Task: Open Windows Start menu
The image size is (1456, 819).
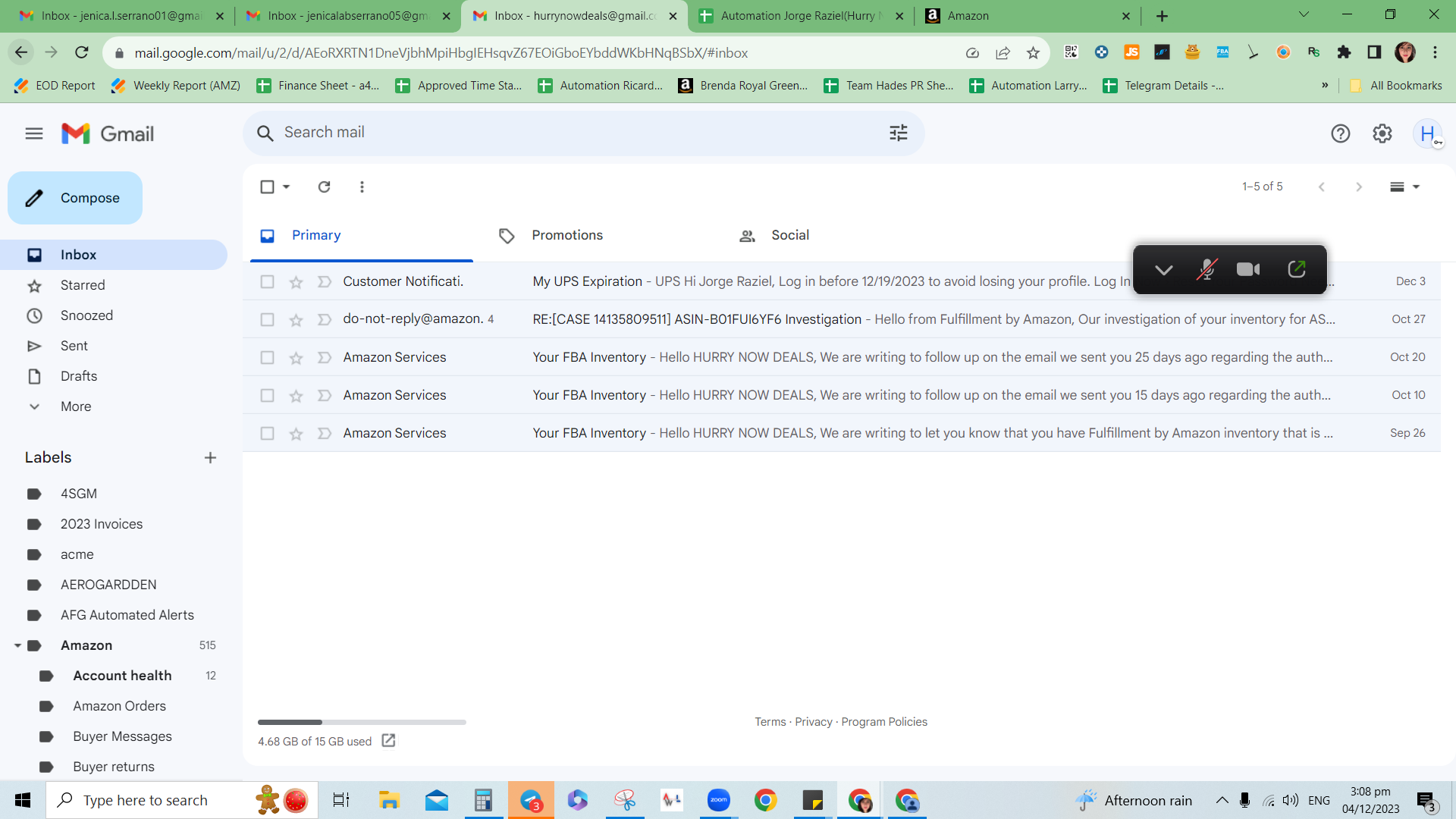Action: (x=23, y=800)
